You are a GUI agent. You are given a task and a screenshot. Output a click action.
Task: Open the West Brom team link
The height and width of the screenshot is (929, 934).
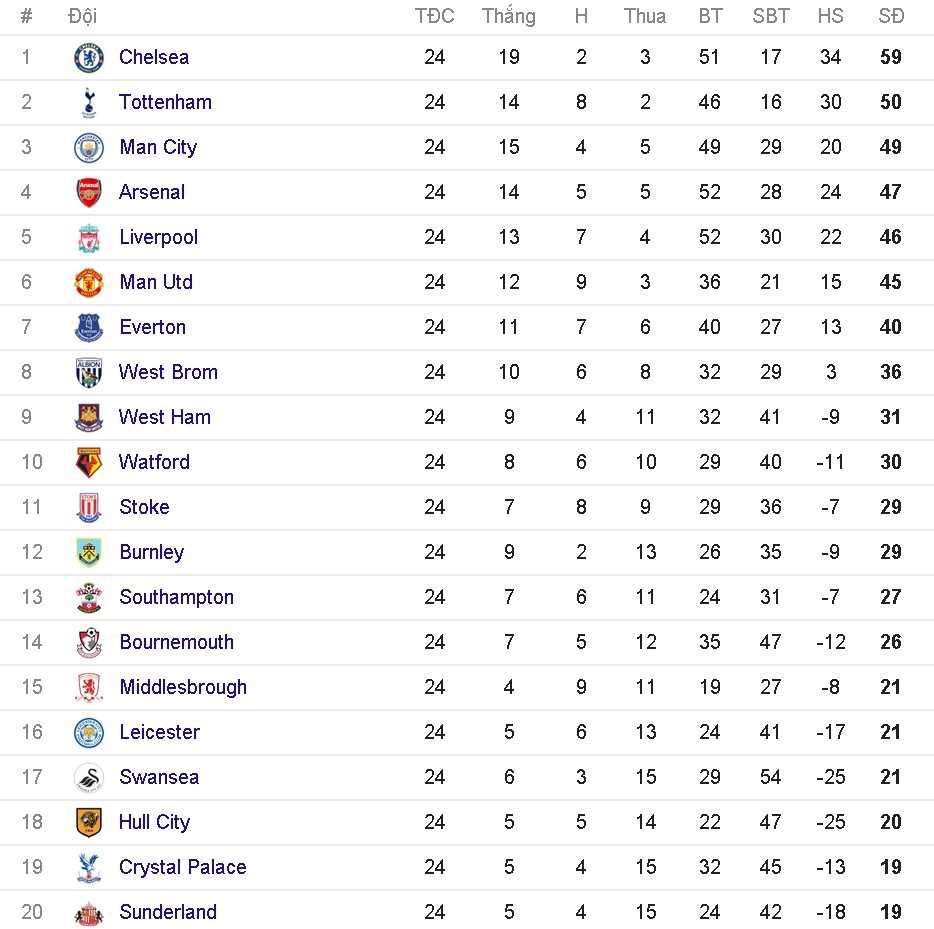(x=168, y=372)
